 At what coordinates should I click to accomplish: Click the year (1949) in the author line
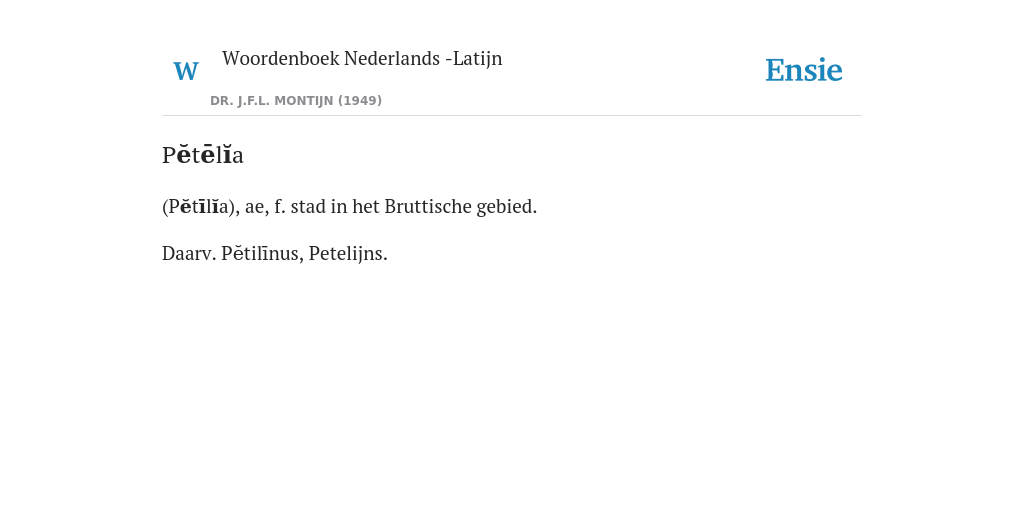pyautogui.click(x=360, y=101)
